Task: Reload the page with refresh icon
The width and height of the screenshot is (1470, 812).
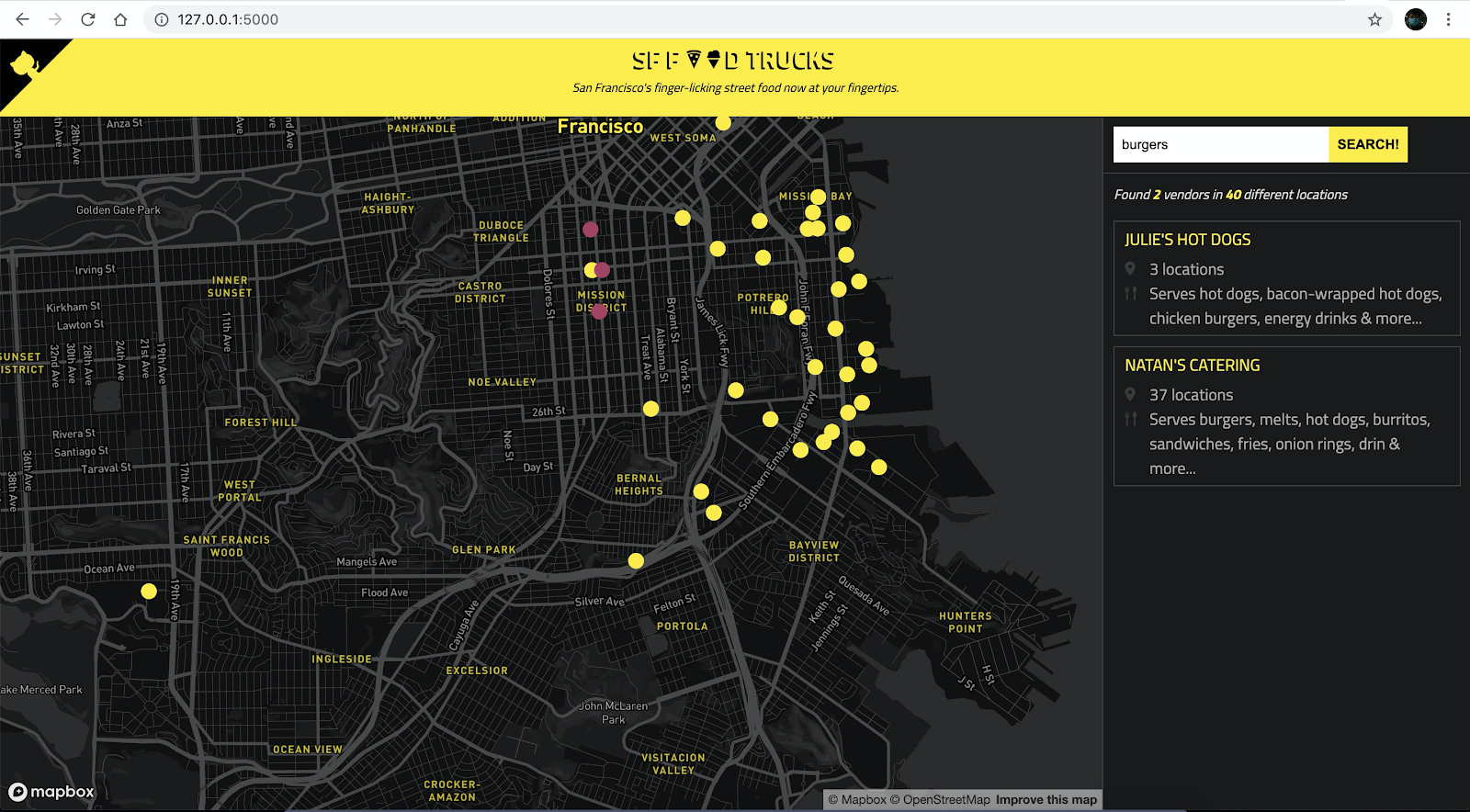Action: pos(88,19)
